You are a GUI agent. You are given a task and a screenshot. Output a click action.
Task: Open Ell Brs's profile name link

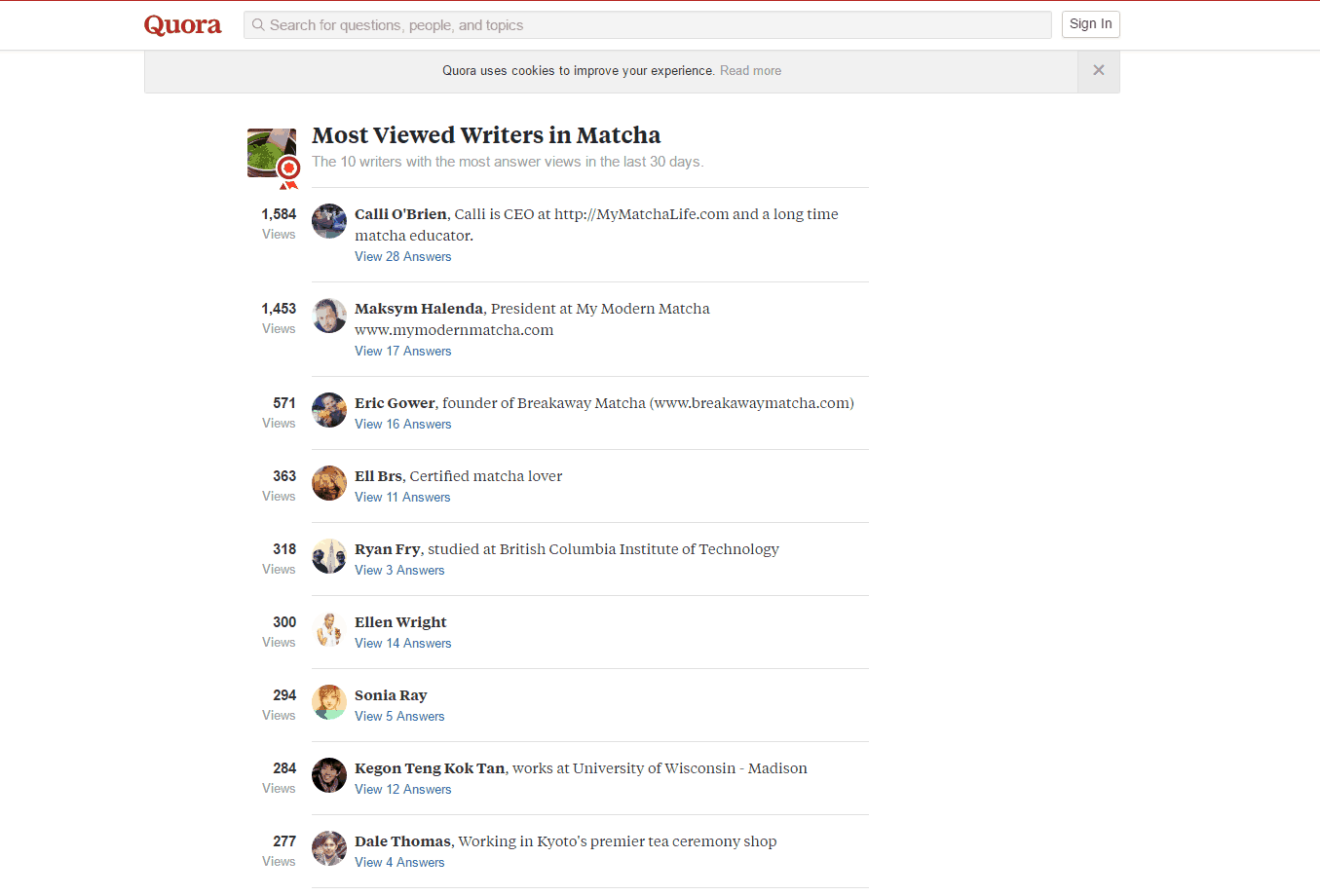(378, 476)
